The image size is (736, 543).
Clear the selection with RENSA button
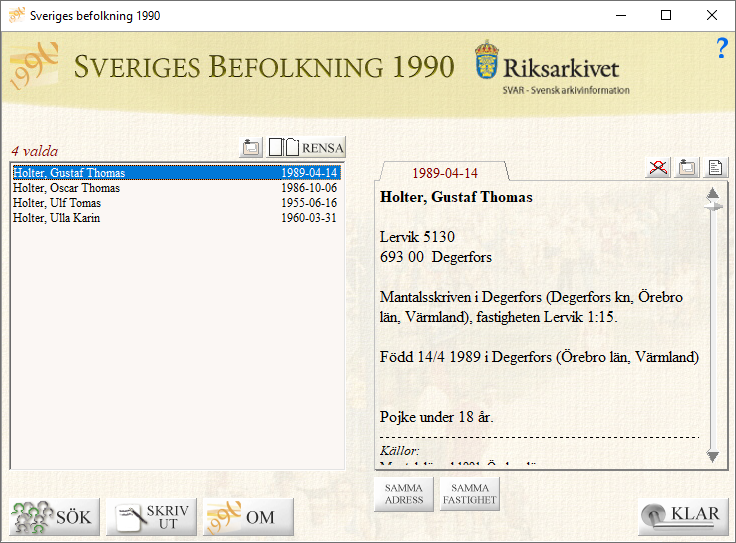[x=306, y=148]
